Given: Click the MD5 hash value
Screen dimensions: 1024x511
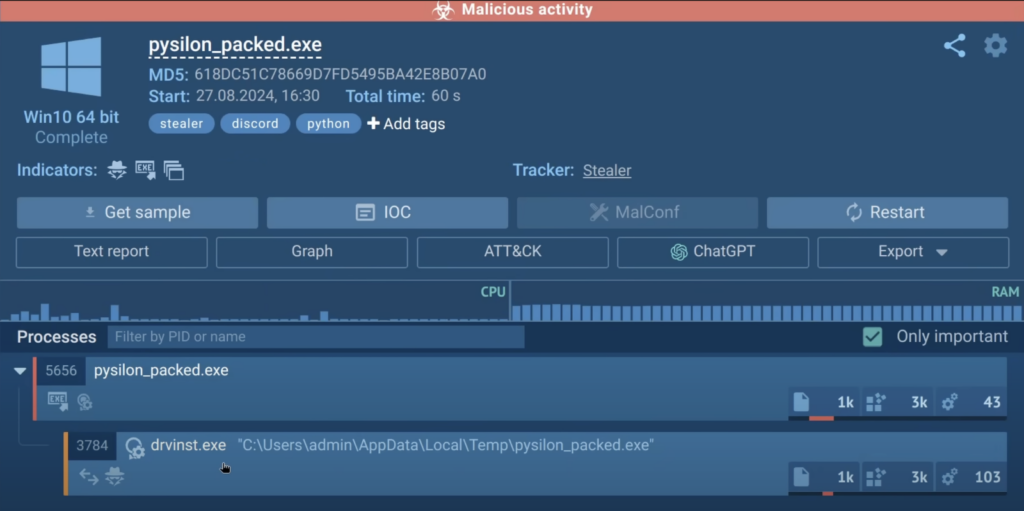Looking at the screenshot, I should (340, 74).
